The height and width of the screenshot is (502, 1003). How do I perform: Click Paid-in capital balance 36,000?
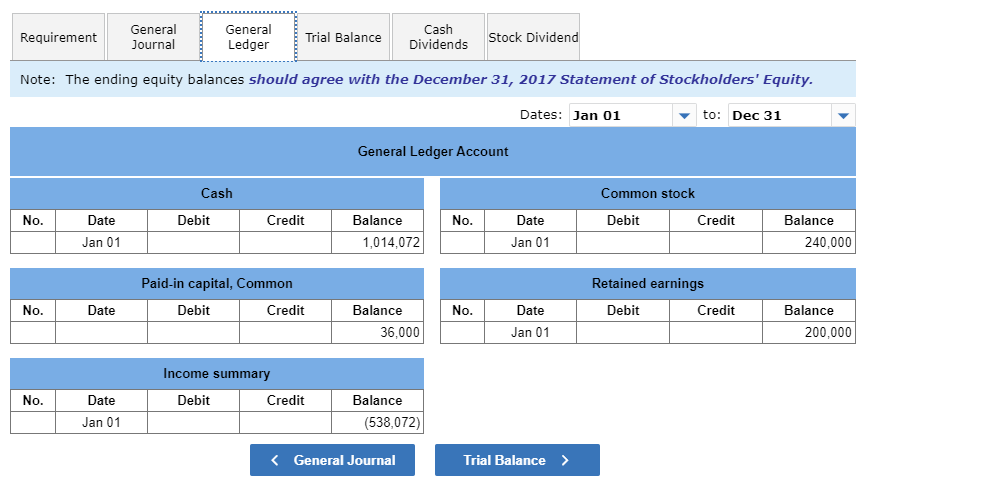[x=377, y=333]
